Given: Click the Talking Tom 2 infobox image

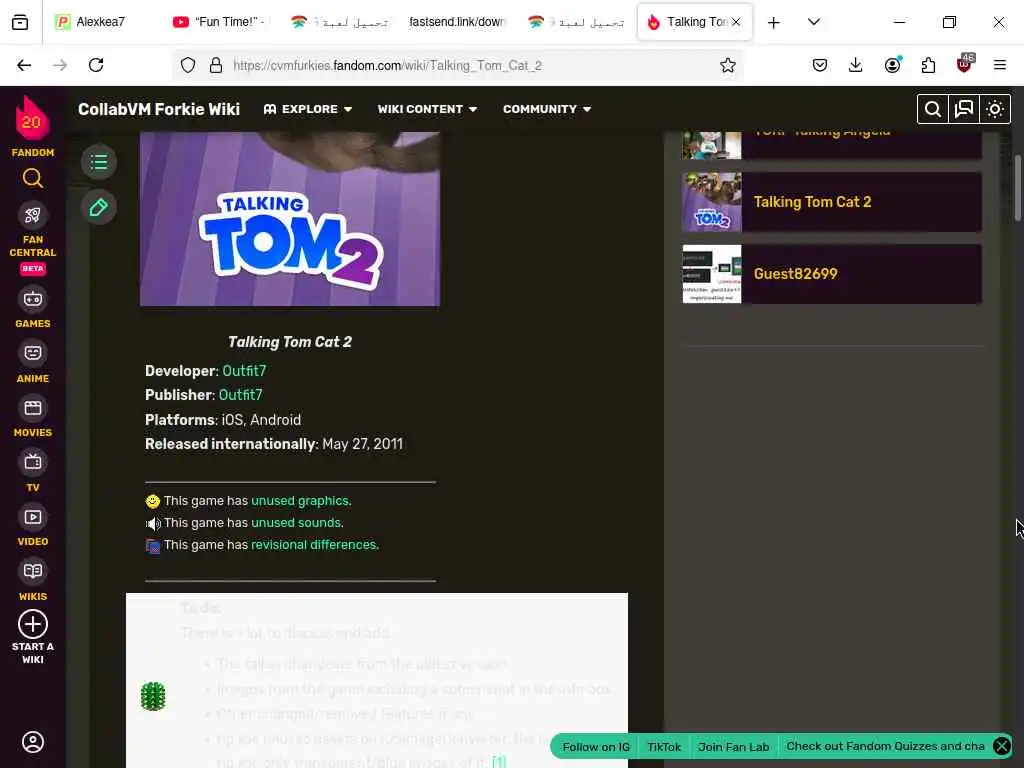Looking at the screenshot, I should [x=290, y=219].
